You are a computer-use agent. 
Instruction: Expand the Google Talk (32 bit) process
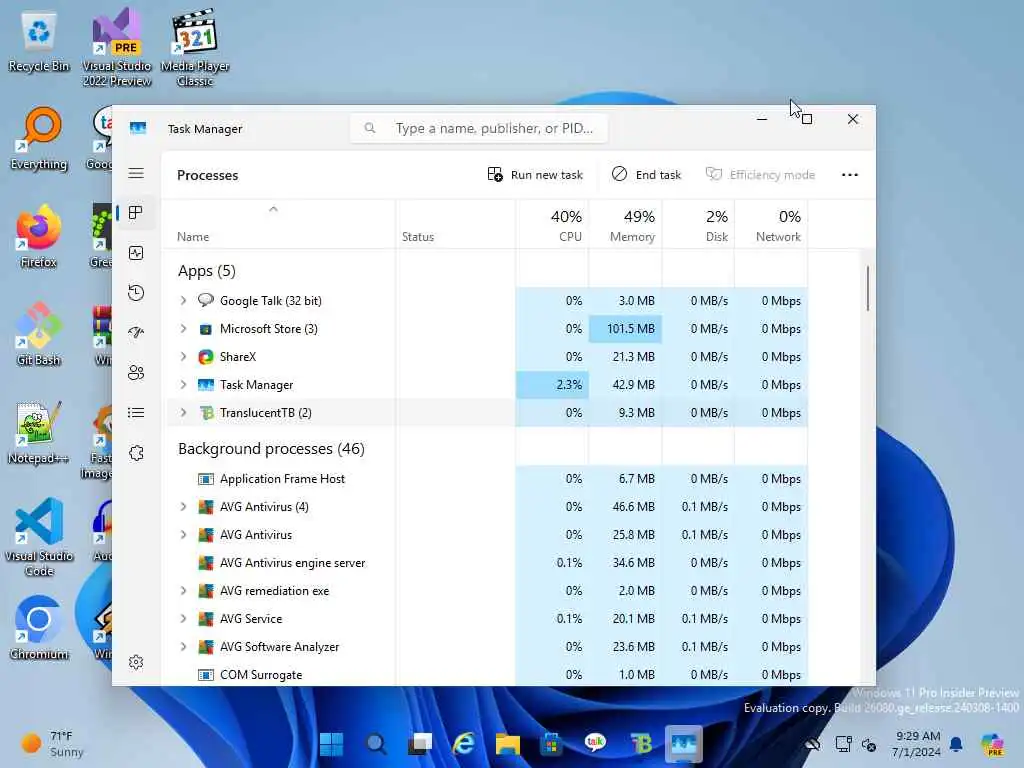[x=184, y=300]
